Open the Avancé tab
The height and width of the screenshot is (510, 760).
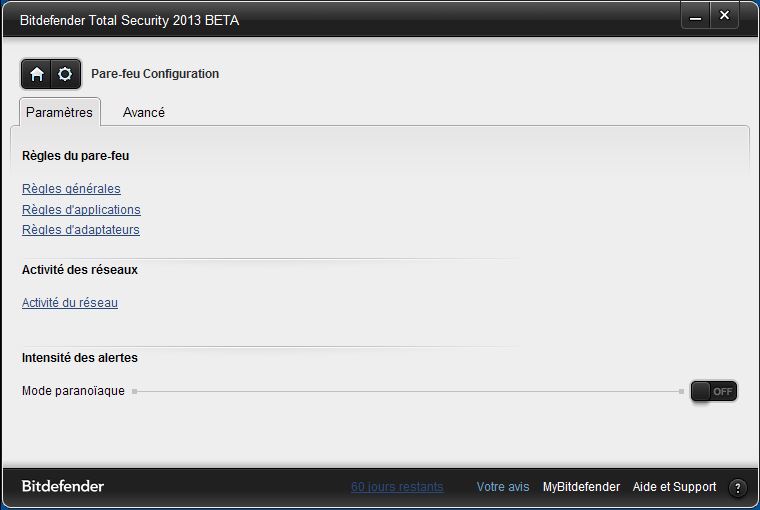143,112
